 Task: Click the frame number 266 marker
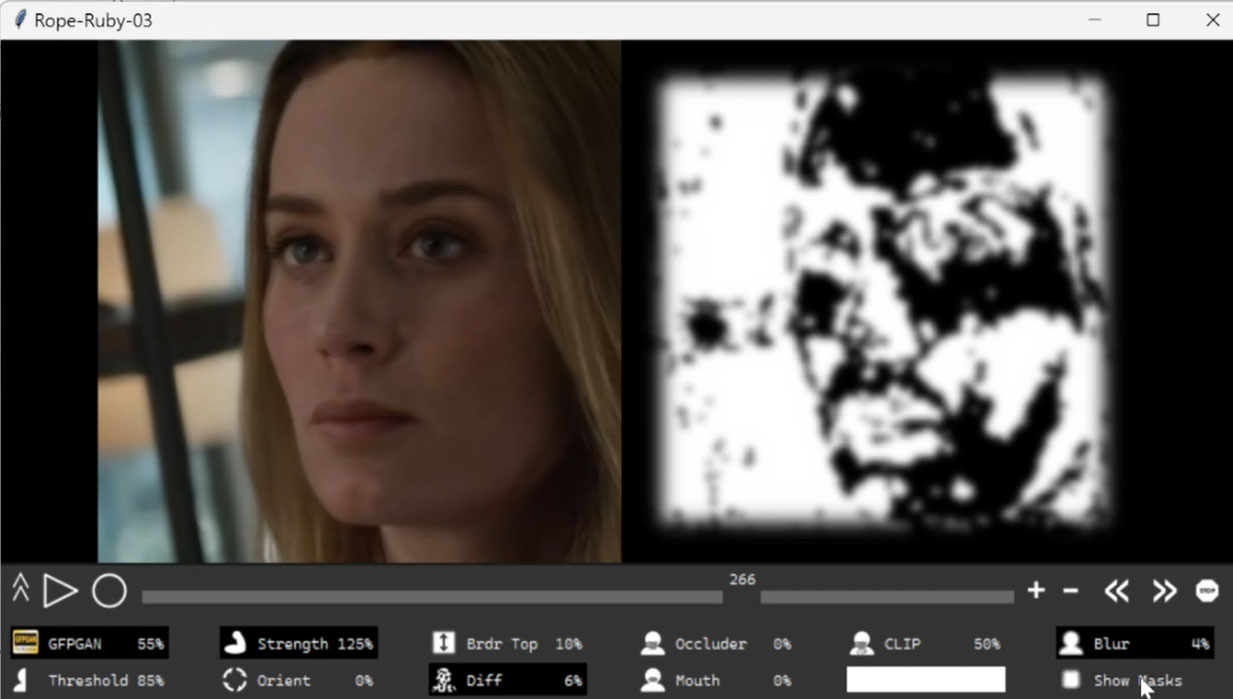742,579
